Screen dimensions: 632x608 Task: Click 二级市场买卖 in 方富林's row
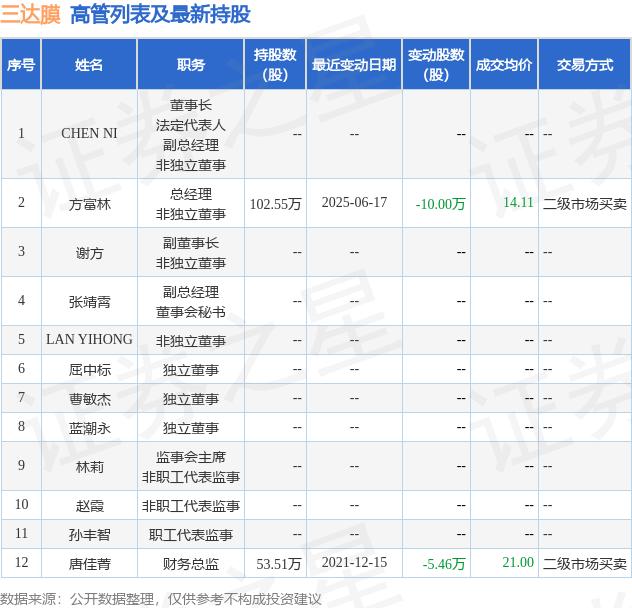click(x=585, y=204)
